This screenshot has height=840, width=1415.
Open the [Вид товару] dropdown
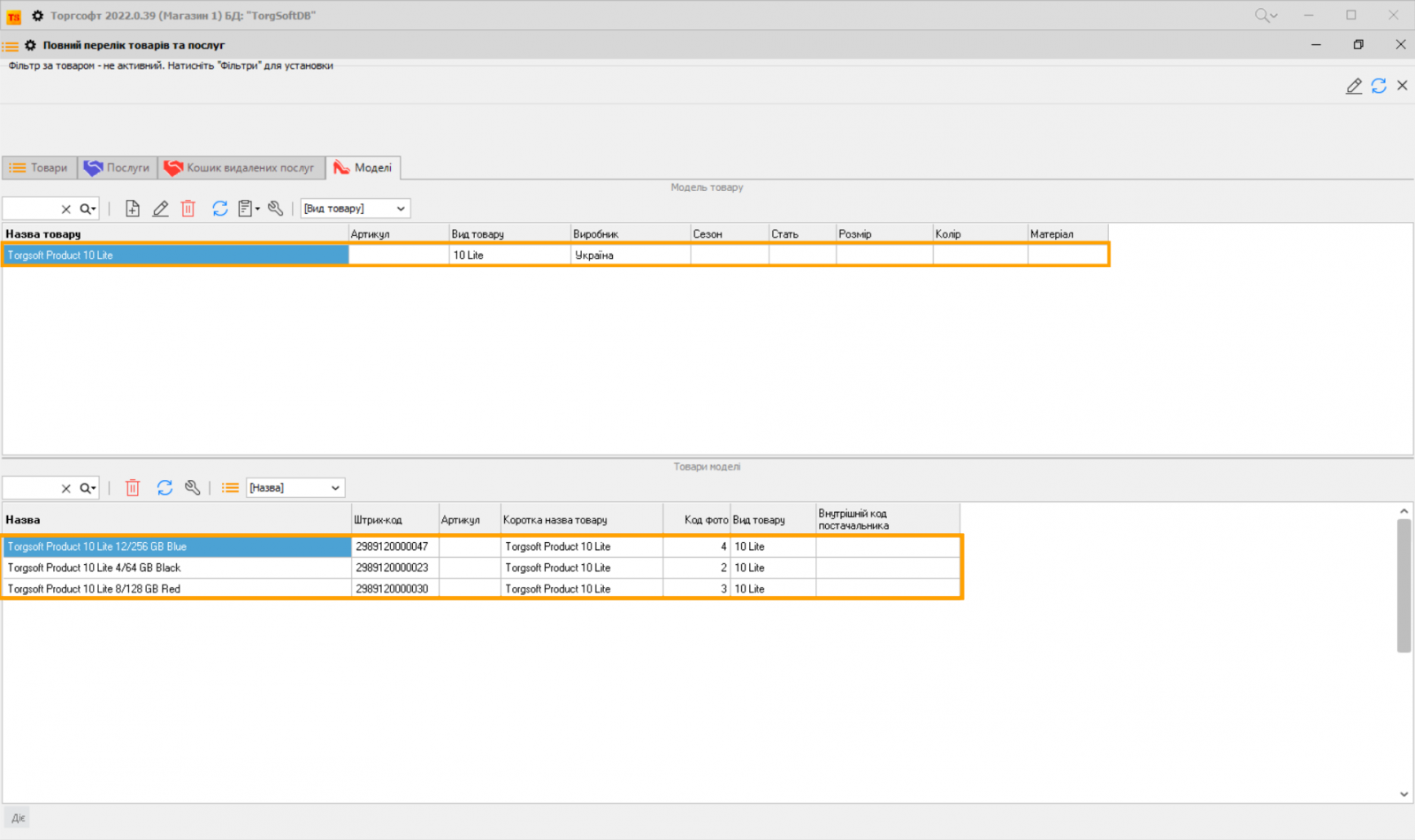tap(355, 209)
